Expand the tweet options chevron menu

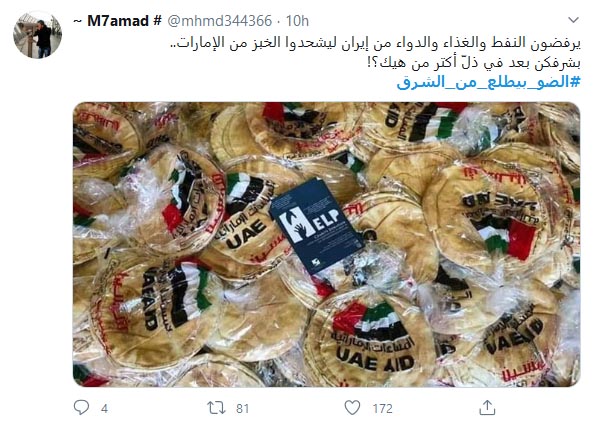pyautogui.click(x=573, y=20)
